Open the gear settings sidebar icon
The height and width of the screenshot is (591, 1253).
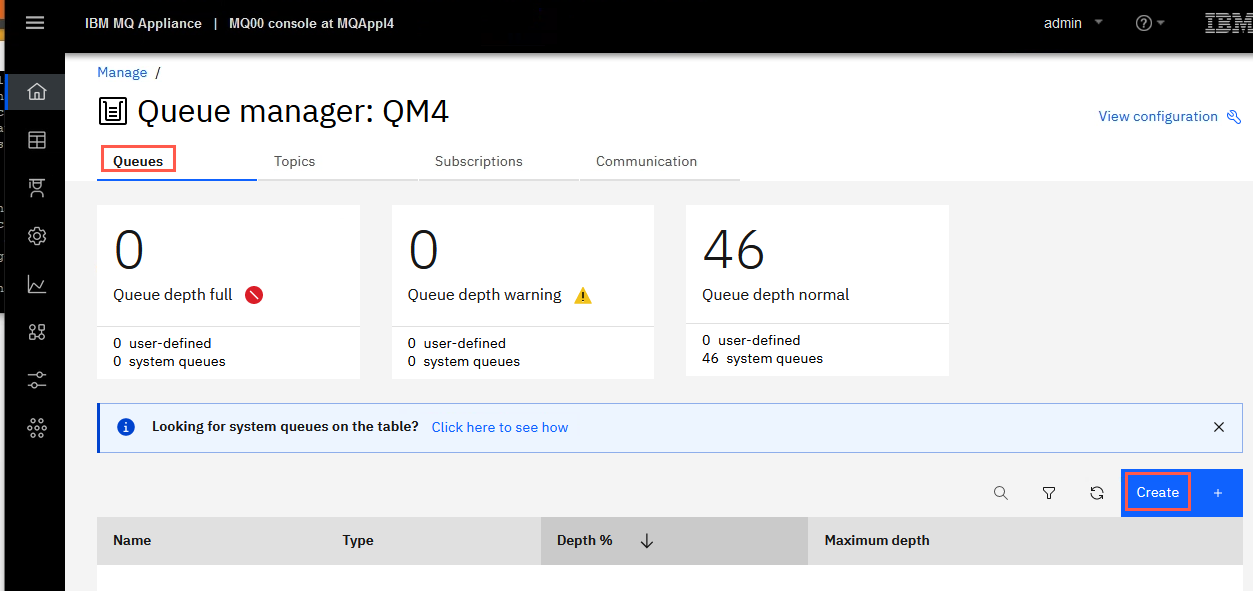point(37,236)
